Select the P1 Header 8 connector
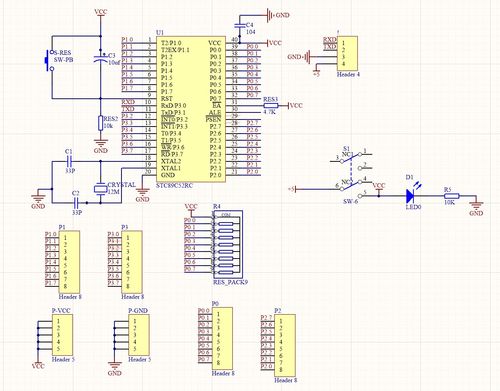500x391 pixels. coord(69,262)
